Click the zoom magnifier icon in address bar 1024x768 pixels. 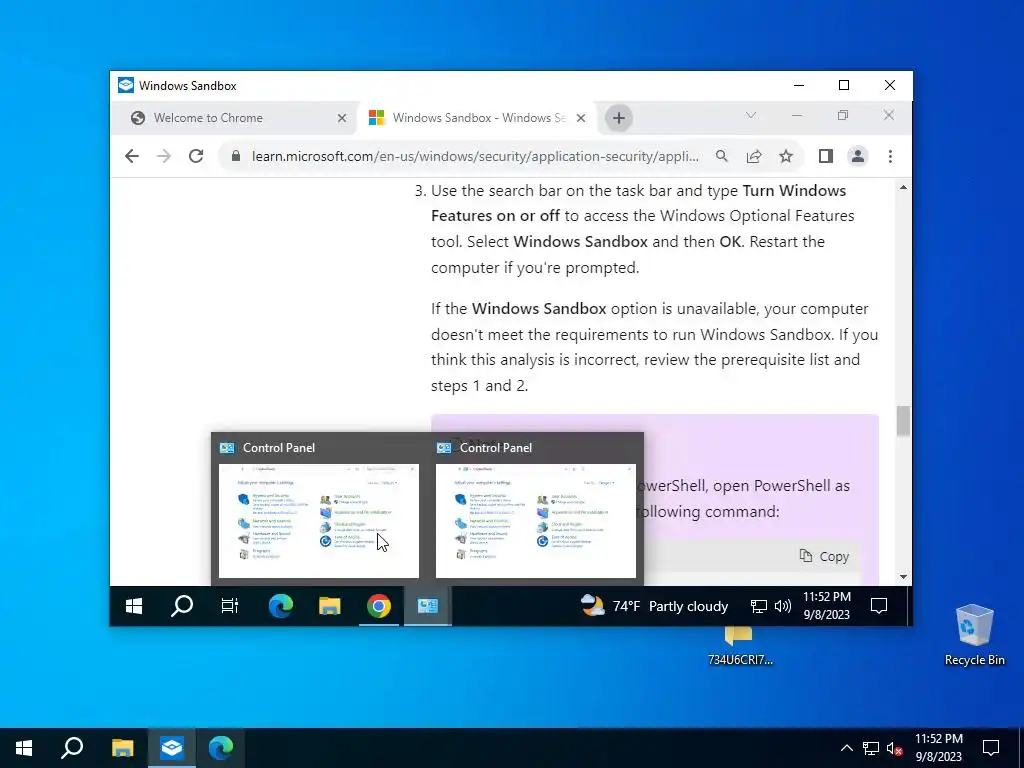tap(722, 156)
